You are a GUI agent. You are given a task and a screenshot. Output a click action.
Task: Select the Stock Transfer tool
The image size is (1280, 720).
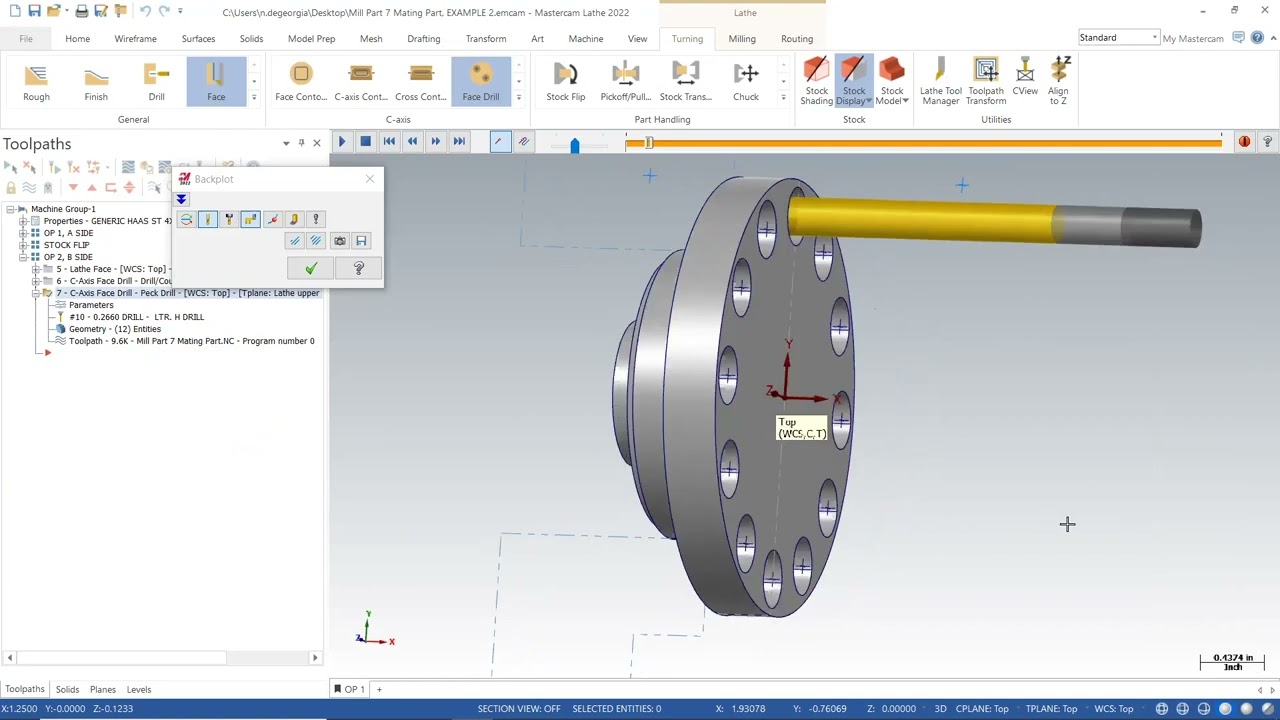tap(686, 82)
